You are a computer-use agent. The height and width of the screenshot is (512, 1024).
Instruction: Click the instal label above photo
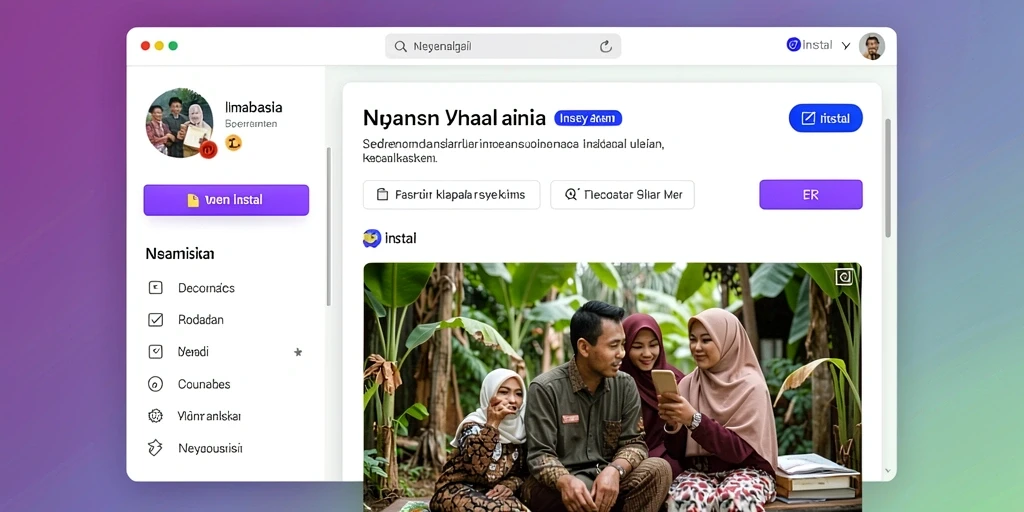click(x=400, y=239)
